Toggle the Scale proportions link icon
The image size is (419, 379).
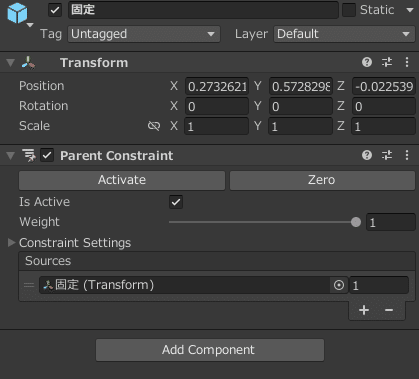154,126
